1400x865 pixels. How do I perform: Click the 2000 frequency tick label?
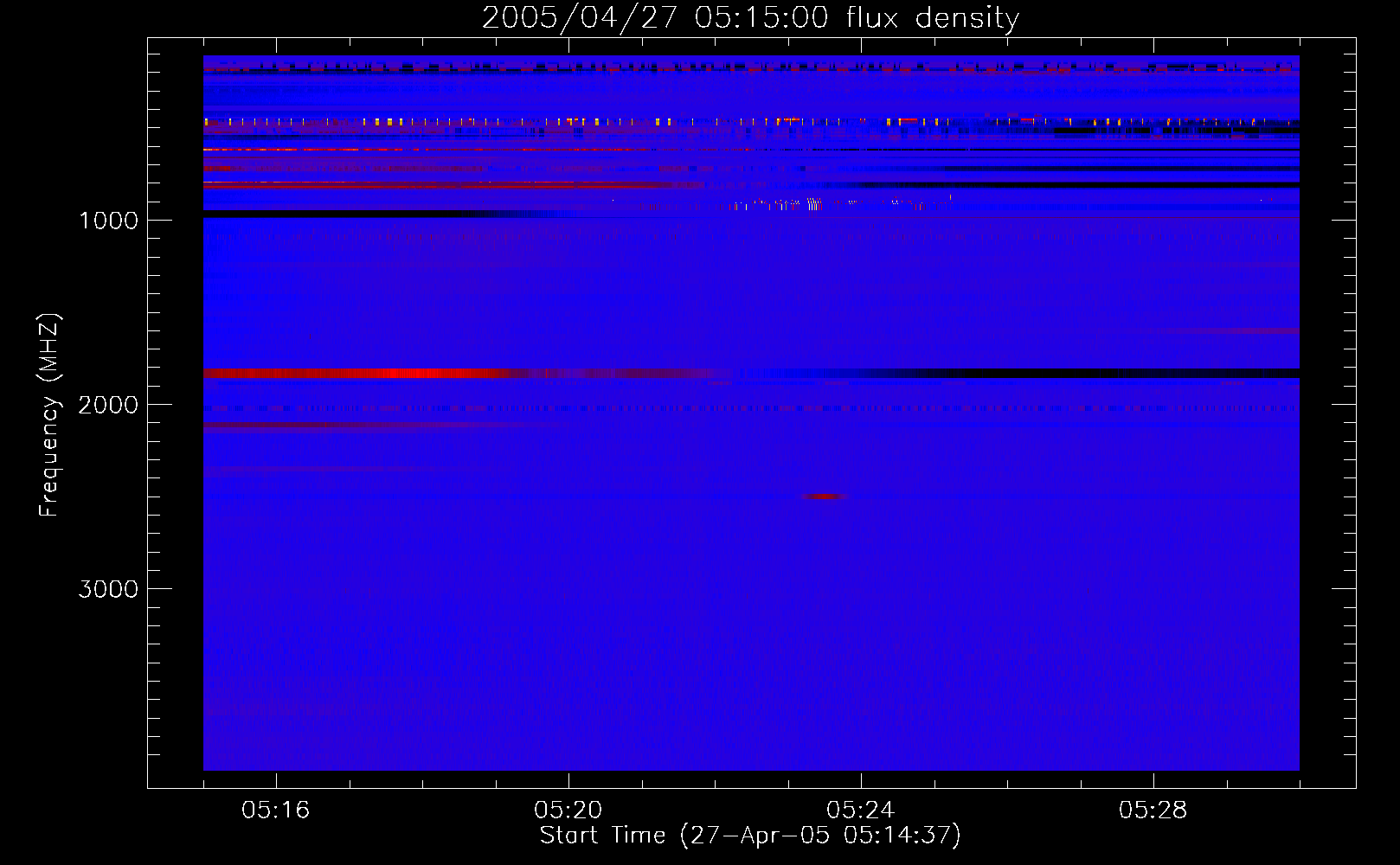108,405
